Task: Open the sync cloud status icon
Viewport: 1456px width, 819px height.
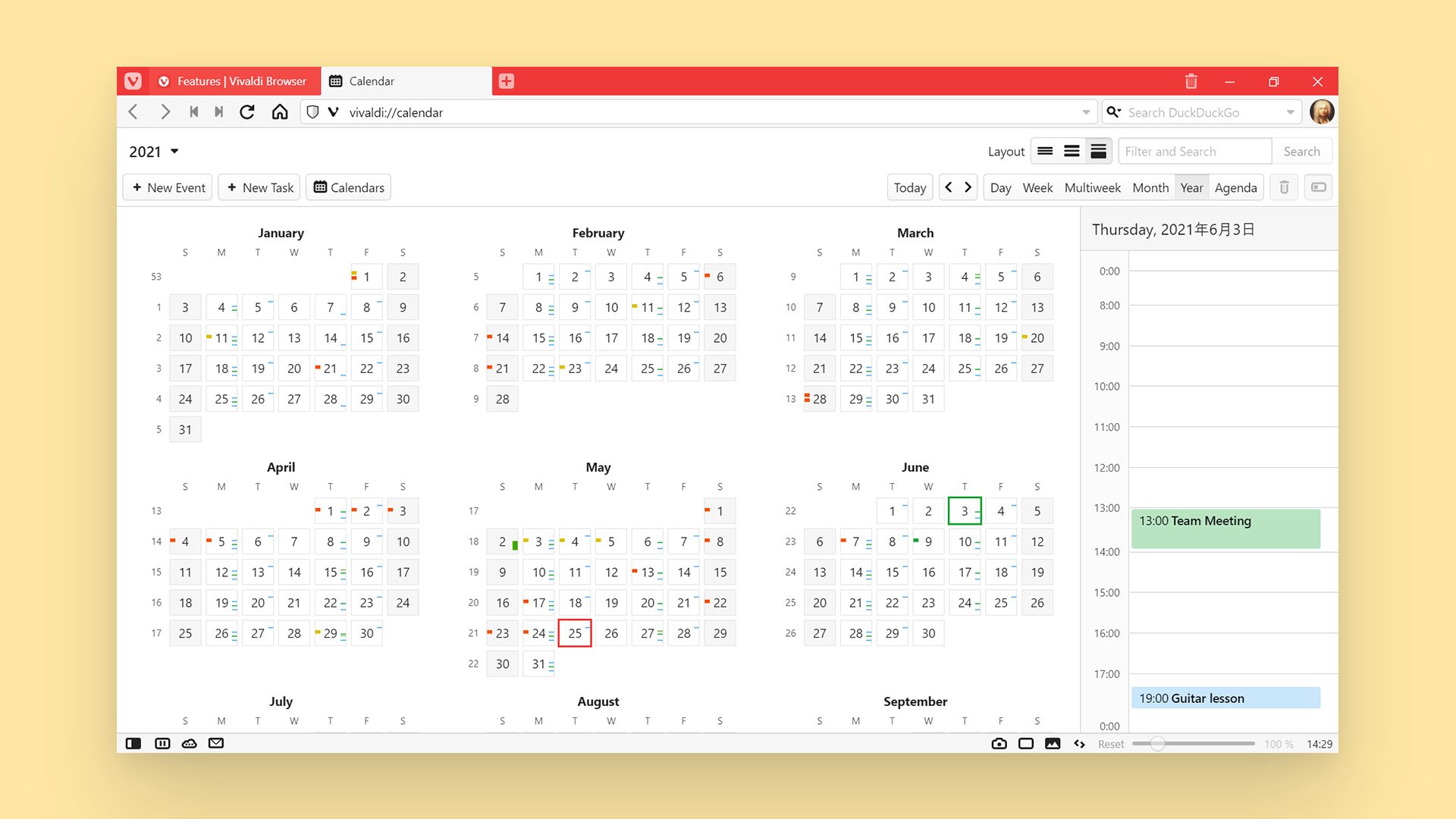Action: click(x=190, y=743)
